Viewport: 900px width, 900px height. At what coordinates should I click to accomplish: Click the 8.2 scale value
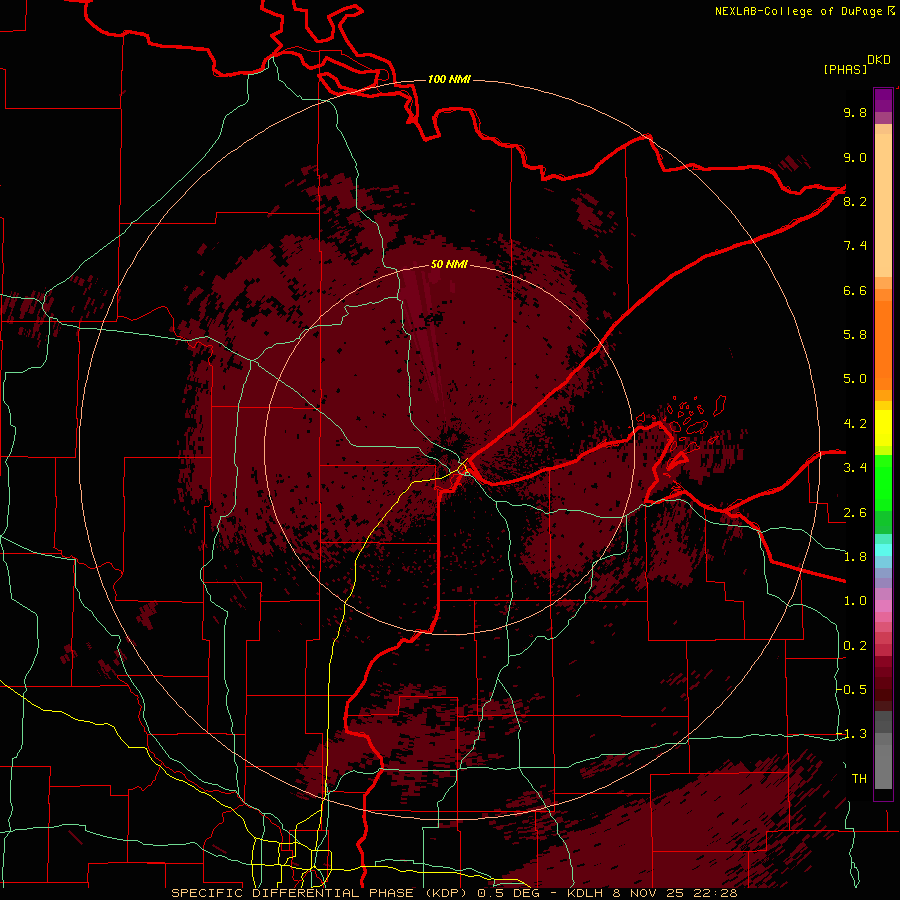click(x=855, y=201)
